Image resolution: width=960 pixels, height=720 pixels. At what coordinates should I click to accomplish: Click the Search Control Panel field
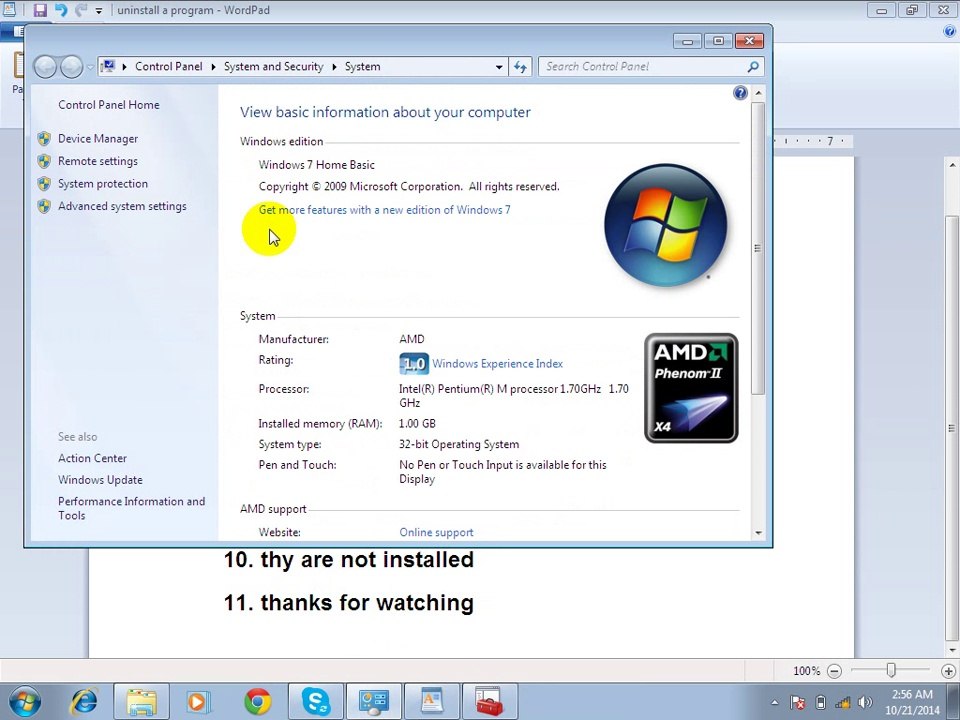[x=643, y=67]
